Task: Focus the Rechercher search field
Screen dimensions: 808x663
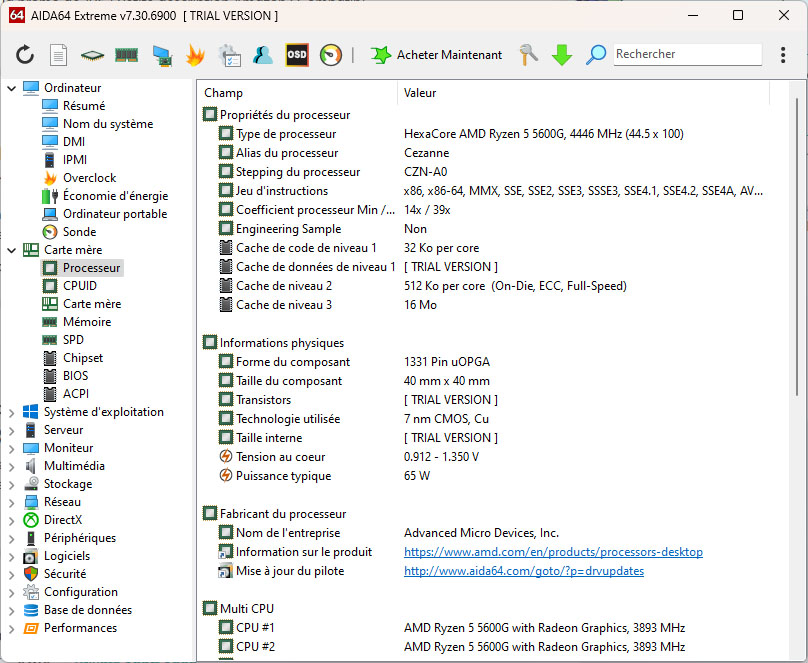Action: (687, 54)
